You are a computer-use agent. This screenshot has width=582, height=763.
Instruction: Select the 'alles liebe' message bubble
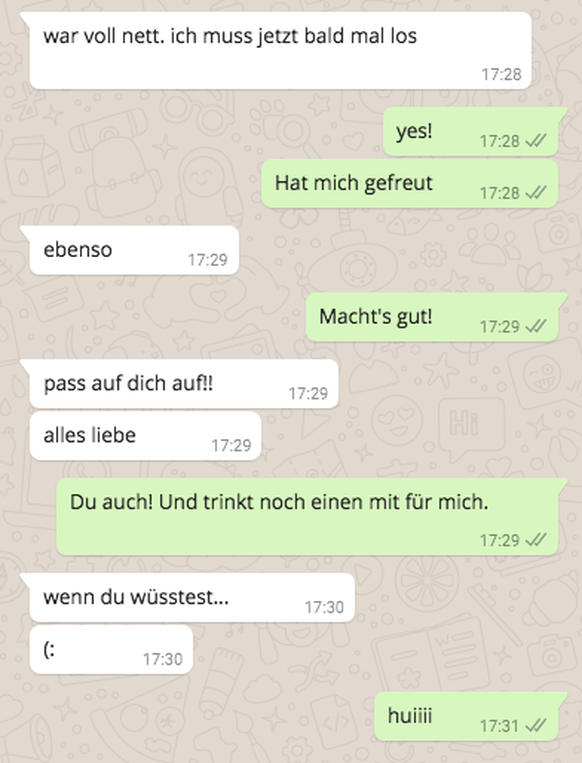(x=145, y=436)
